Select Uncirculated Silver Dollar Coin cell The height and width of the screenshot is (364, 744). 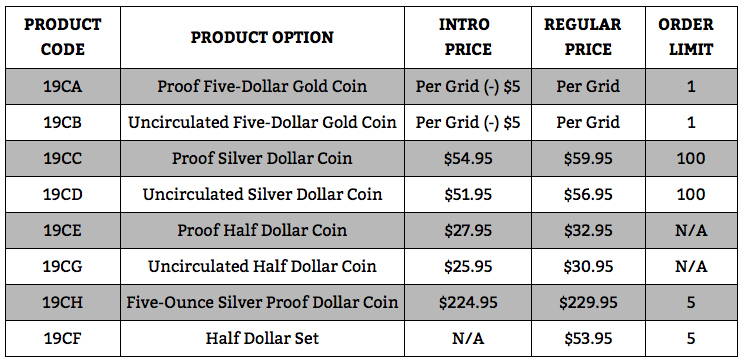(262, 195)
